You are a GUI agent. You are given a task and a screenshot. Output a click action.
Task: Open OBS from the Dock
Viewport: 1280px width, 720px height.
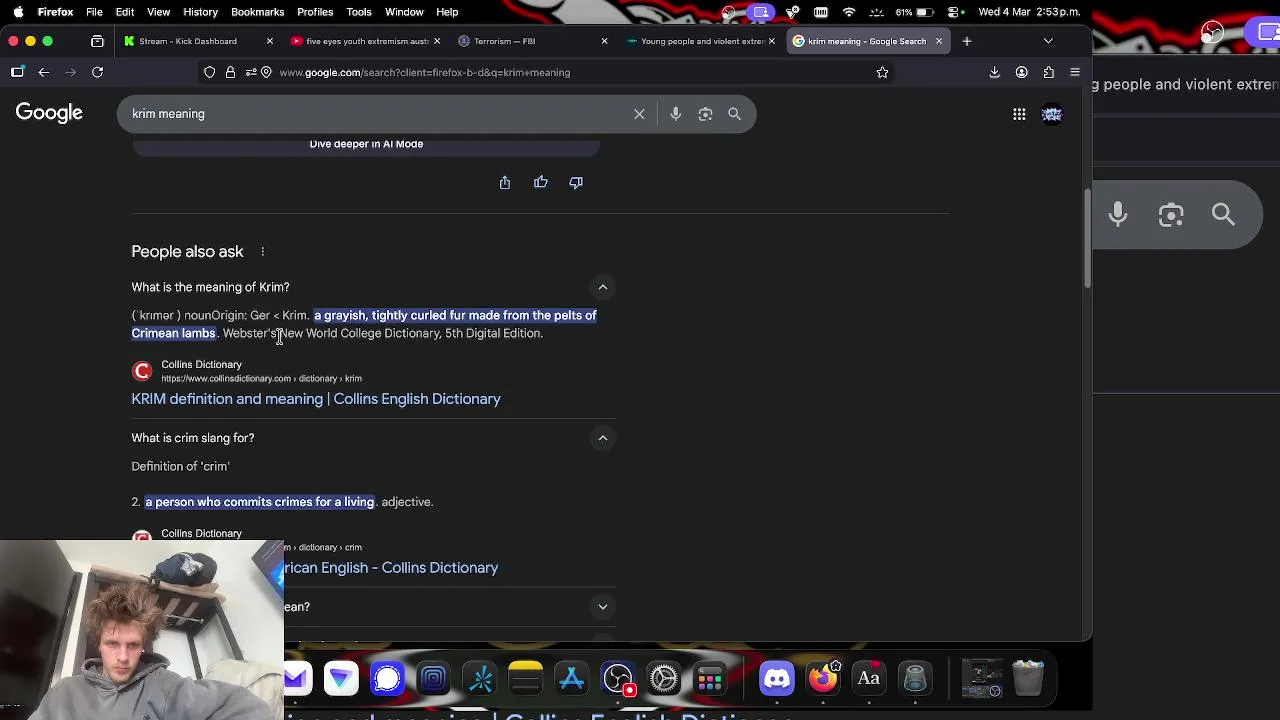pos(618,679)
